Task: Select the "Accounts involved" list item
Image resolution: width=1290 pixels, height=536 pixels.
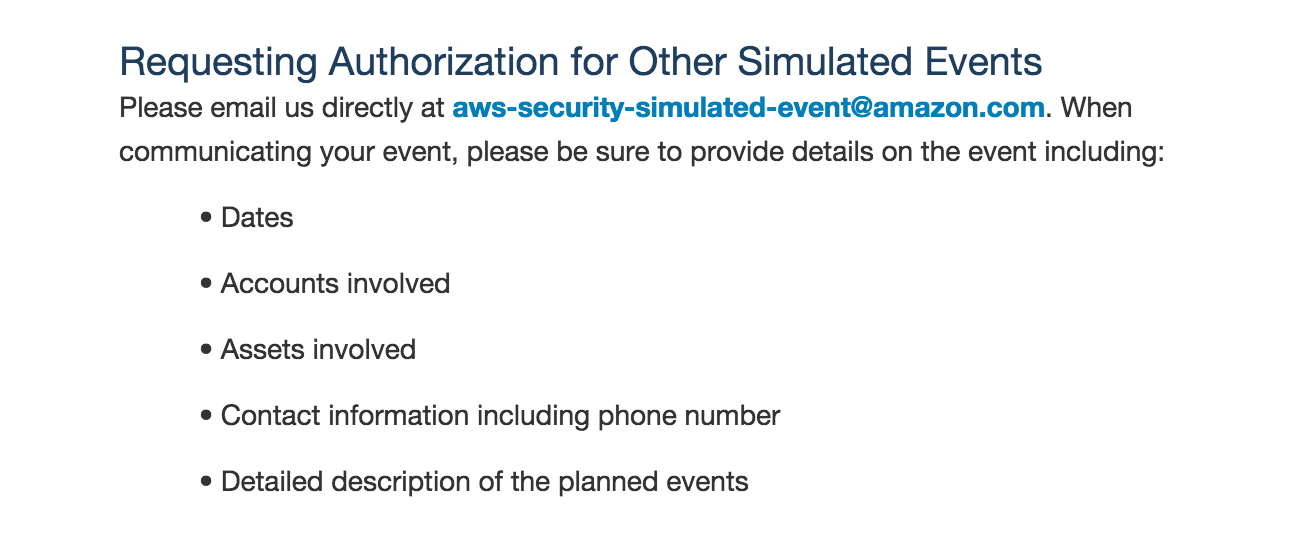Action: pyautogui.click(x=335, y=284)
